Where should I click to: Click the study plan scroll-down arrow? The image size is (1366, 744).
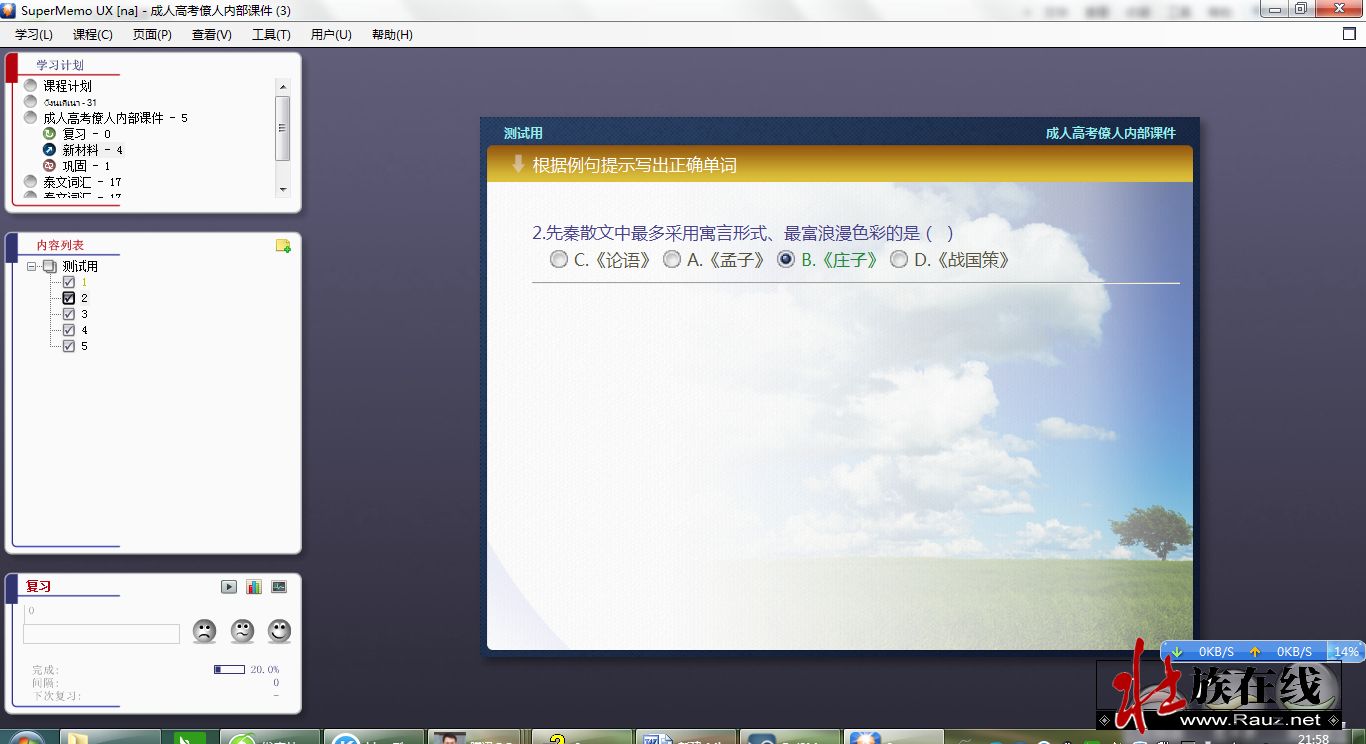click(283, 189)
